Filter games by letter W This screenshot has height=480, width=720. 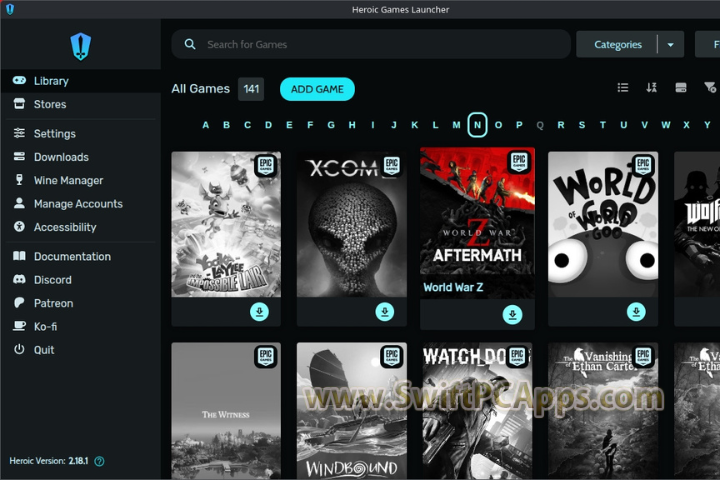click(x=666, y=125)
